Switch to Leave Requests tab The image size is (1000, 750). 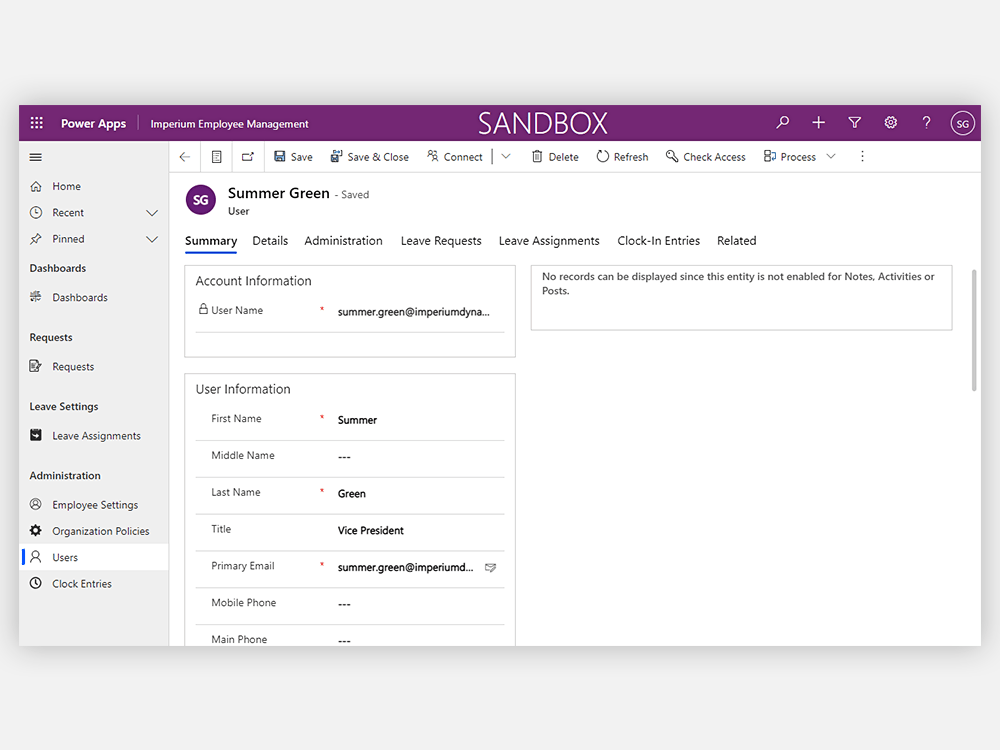tap(441, 241)
